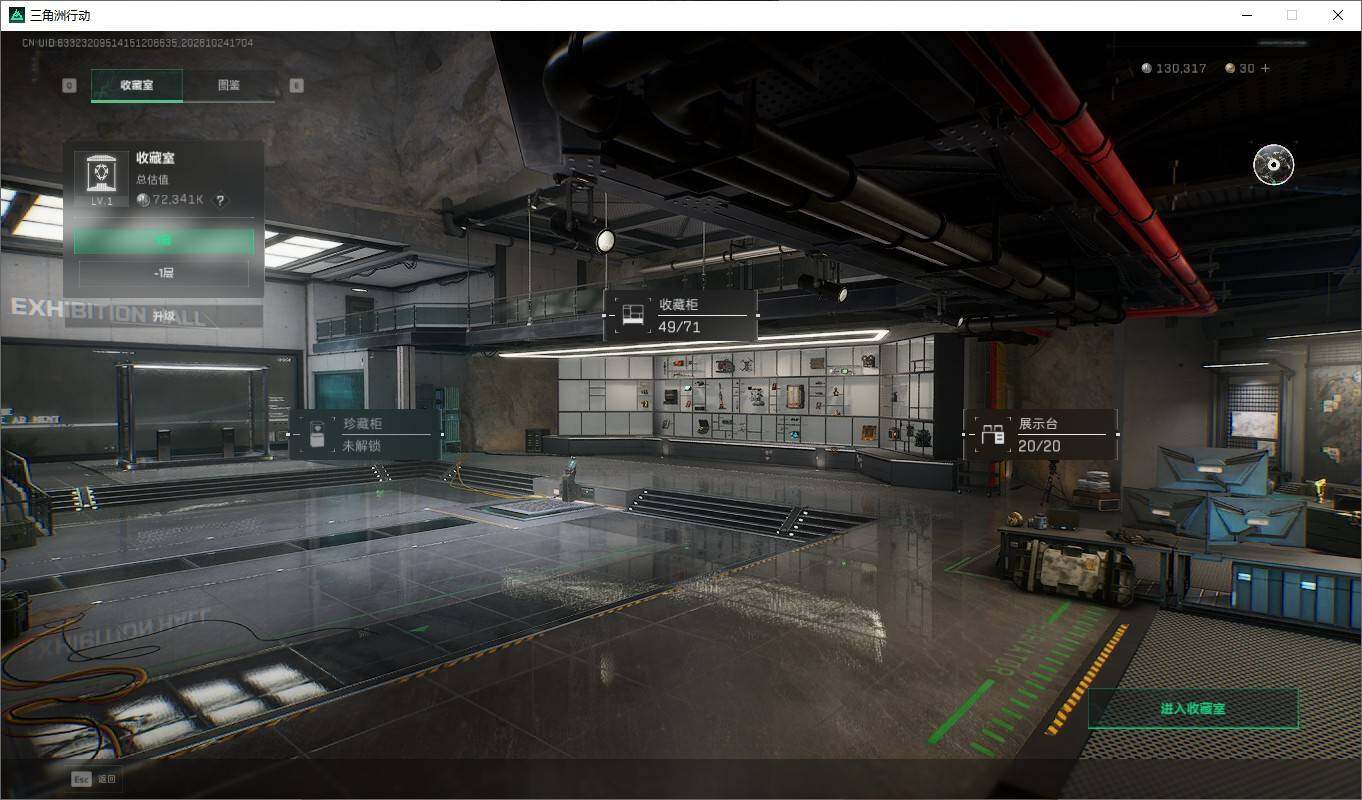Click 进入收藏室 to enter the room
This screenshot has height=800, width=1362.
tap(1193, 708)
